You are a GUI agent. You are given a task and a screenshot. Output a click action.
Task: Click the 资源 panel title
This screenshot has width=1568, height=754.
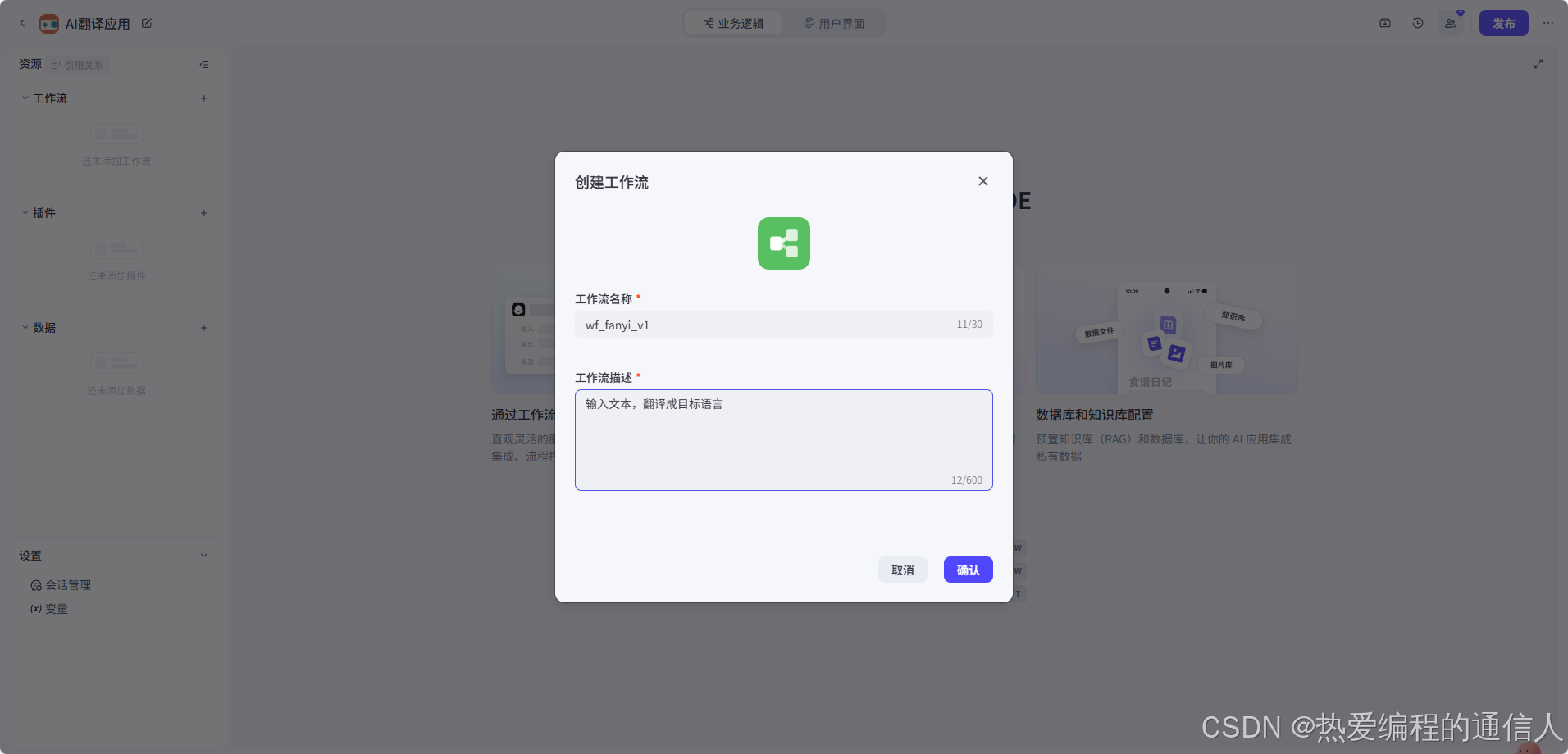click(30, 64)
